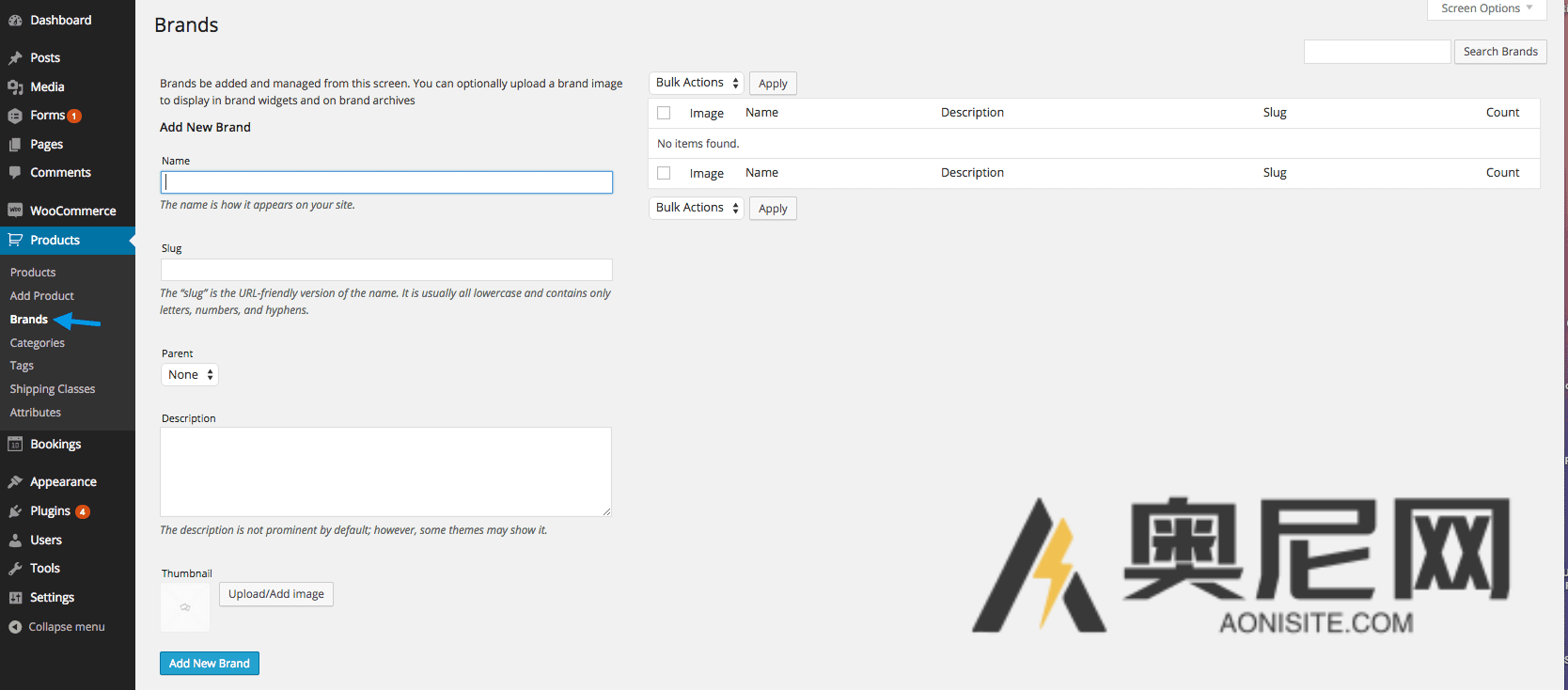The image size is (1568, 690).
Task: Open the Tags submenu item
Action: 22,366
